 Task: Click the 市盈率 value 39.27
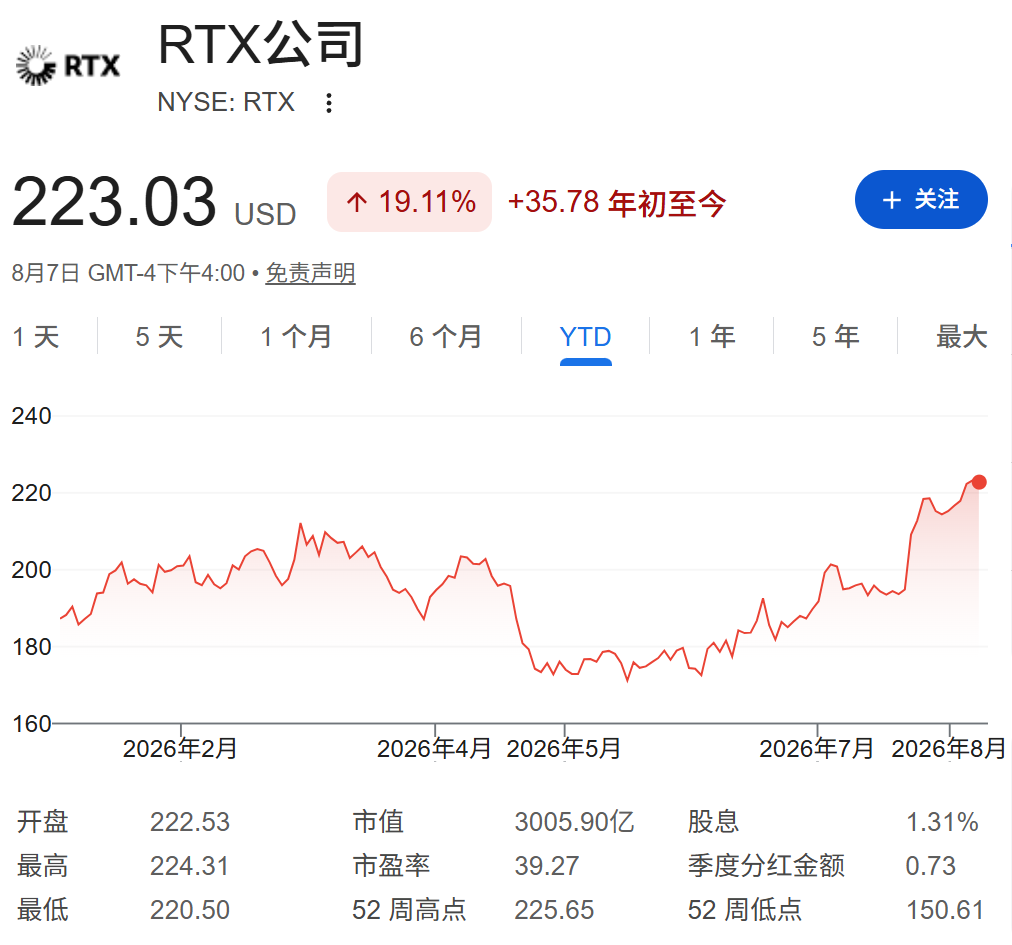click(547, 866)
